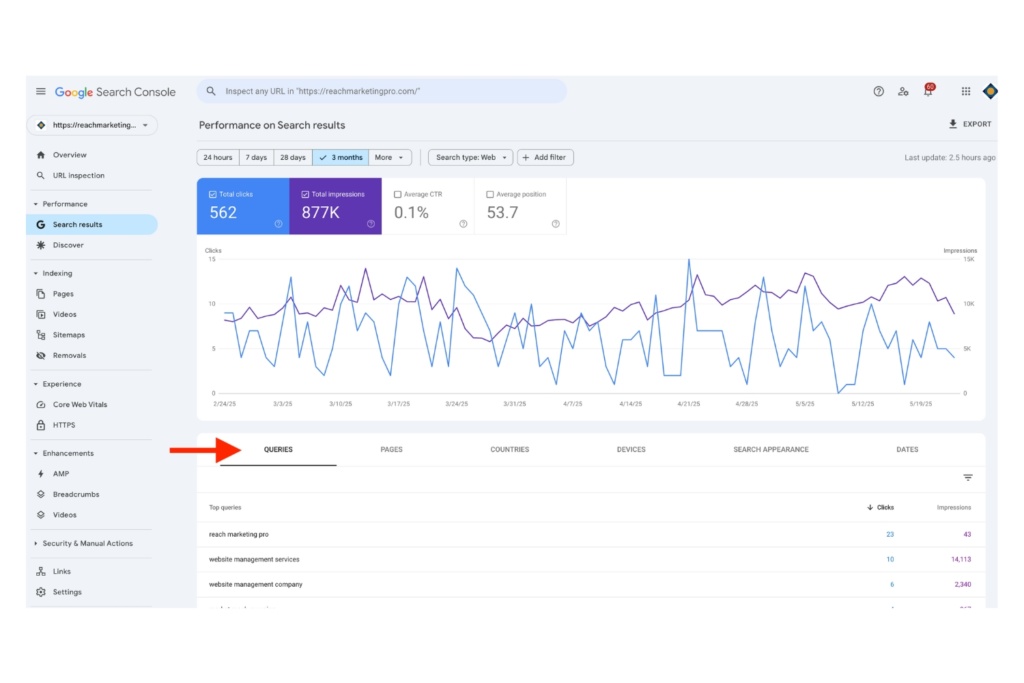The width and height of the screenshot is (1024, 683).
Task: Open the 'reach marketing pro' query row
Action: click(x=591, y=534)
